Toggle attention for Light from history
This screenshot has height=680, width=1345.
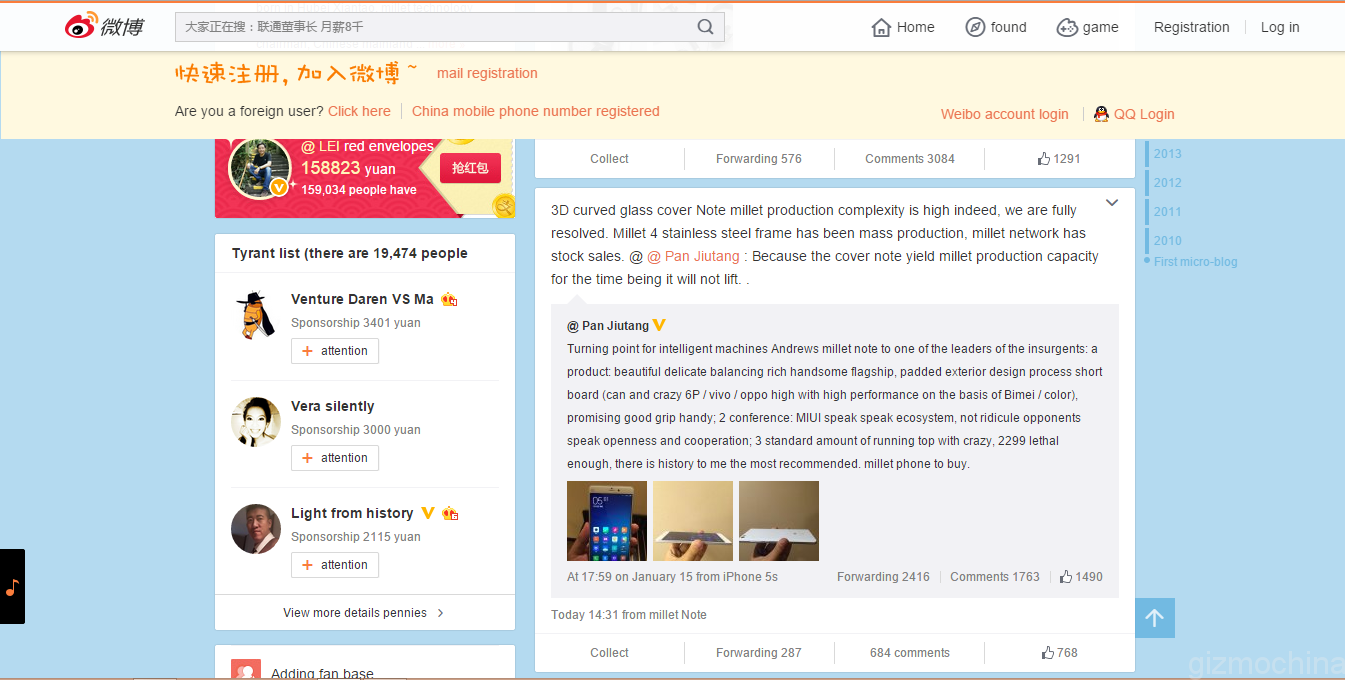(x=335, y=565)
